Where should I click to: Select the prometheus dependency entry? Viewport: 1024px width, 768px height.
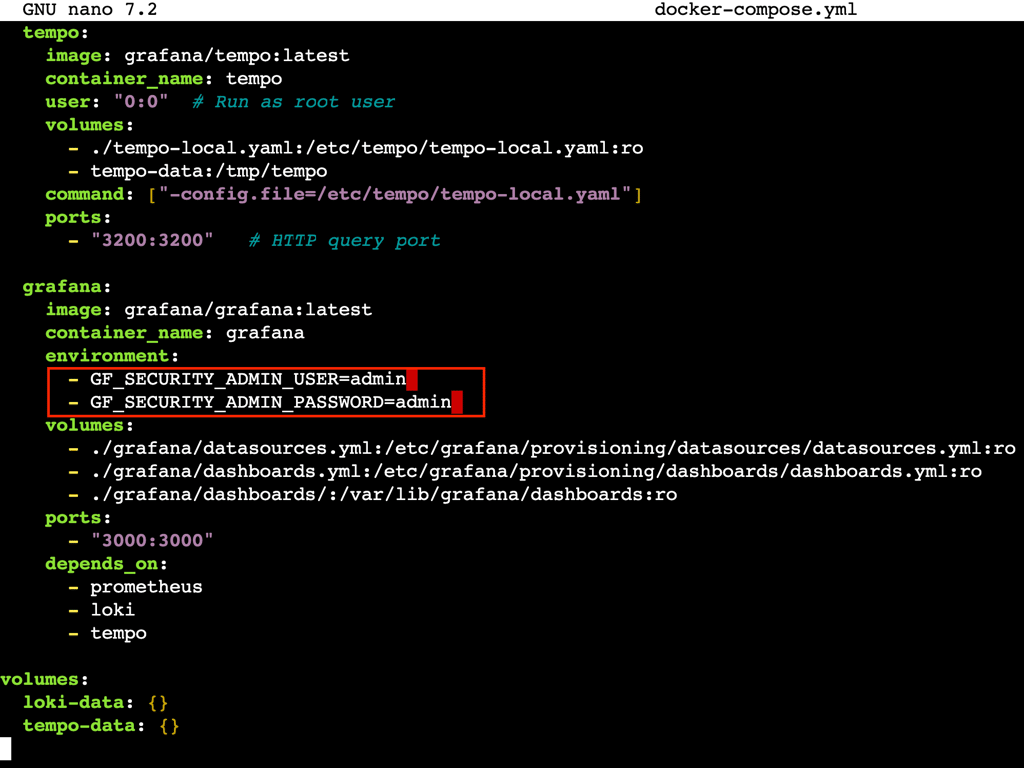(146, 586)
